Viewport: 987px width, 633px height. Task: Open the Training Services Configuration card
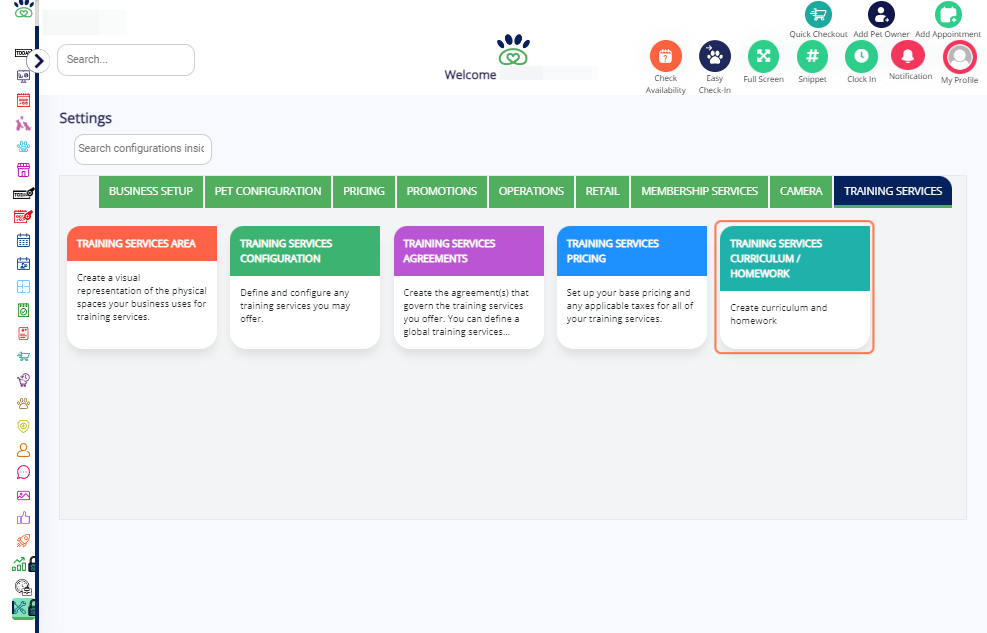305,287
